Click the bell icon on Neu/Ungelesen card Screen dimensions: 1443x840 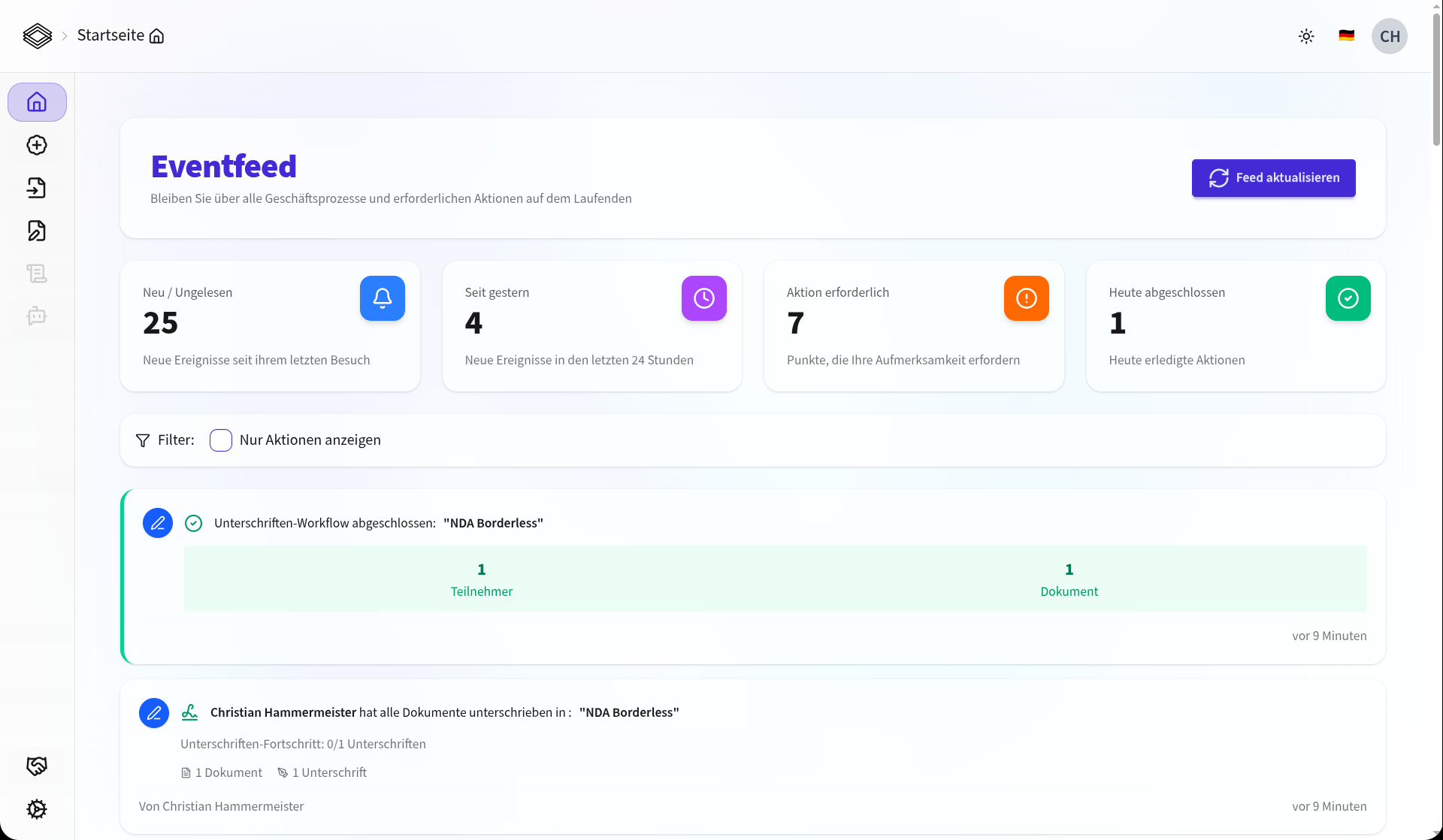coord(382,298)
